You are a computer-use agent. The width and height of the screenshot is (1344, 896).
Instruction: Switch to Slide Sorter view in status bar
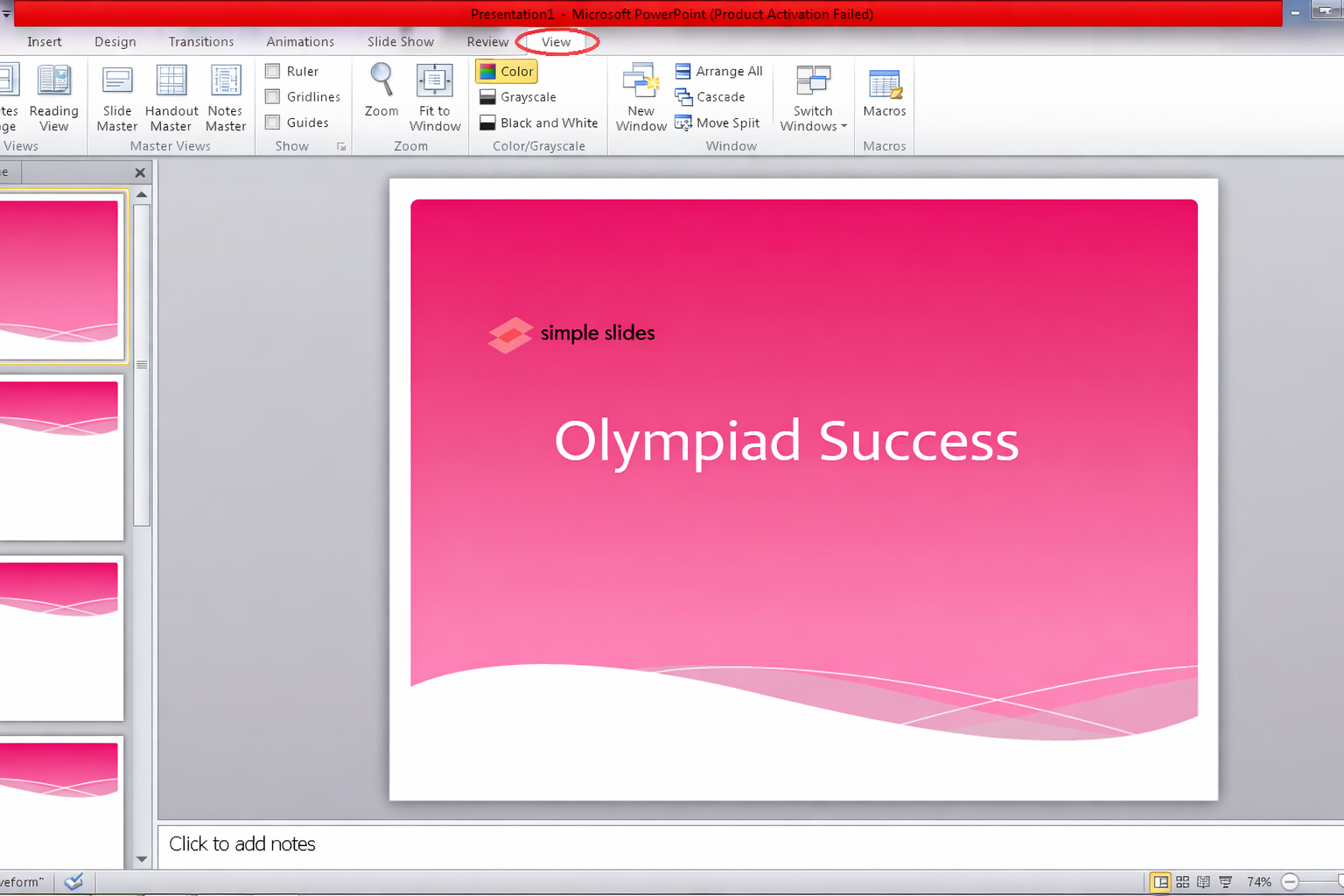pyautogui.click(x=1182, y=882)
